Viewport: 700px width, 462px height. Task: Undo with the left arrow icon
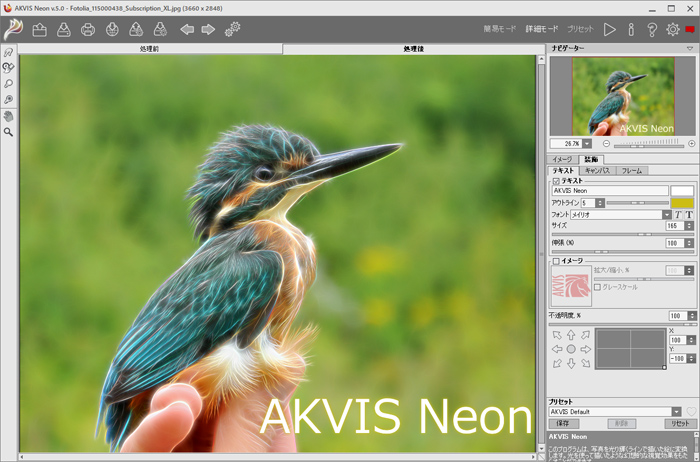click(187, 30)
